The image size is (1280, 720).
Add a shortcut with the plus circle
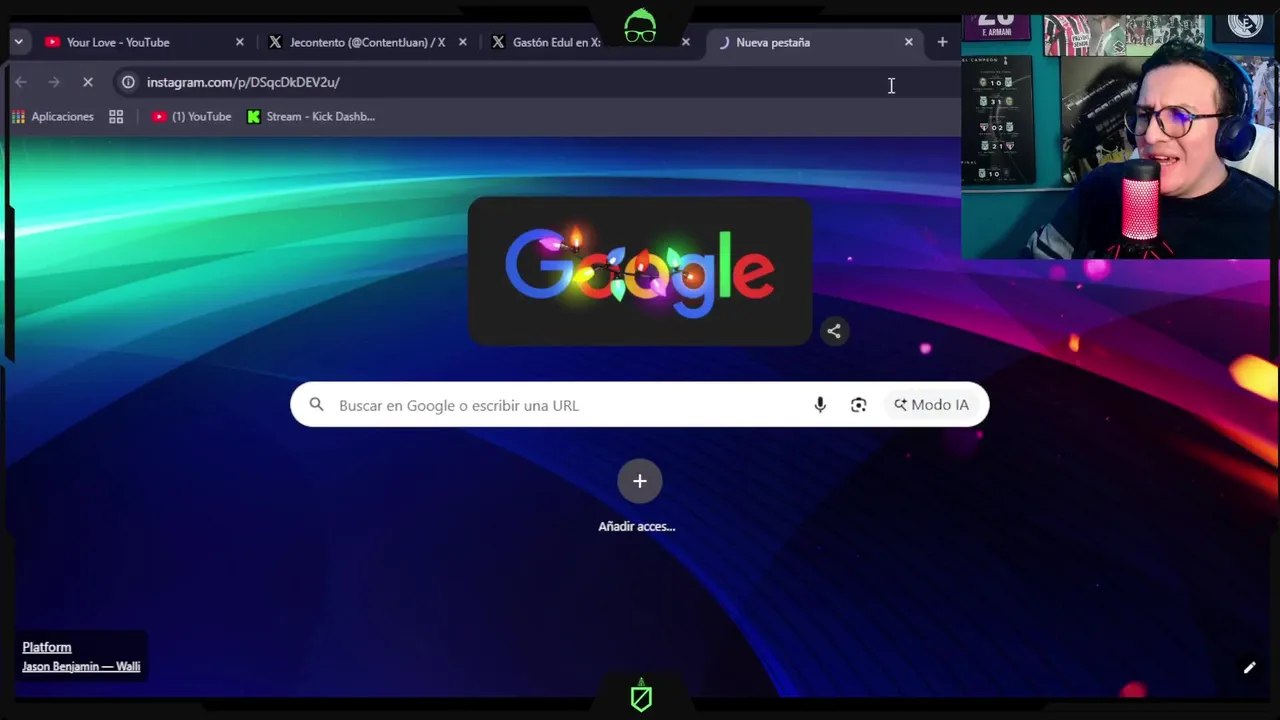tap(640, 481)
